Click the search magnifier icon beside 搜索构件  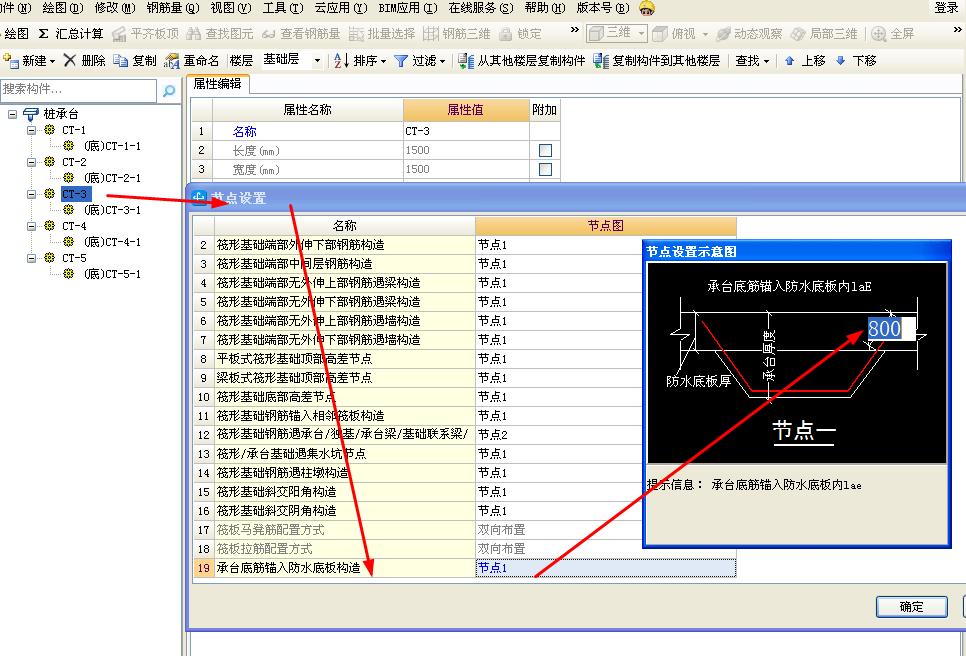pos(169,91)
